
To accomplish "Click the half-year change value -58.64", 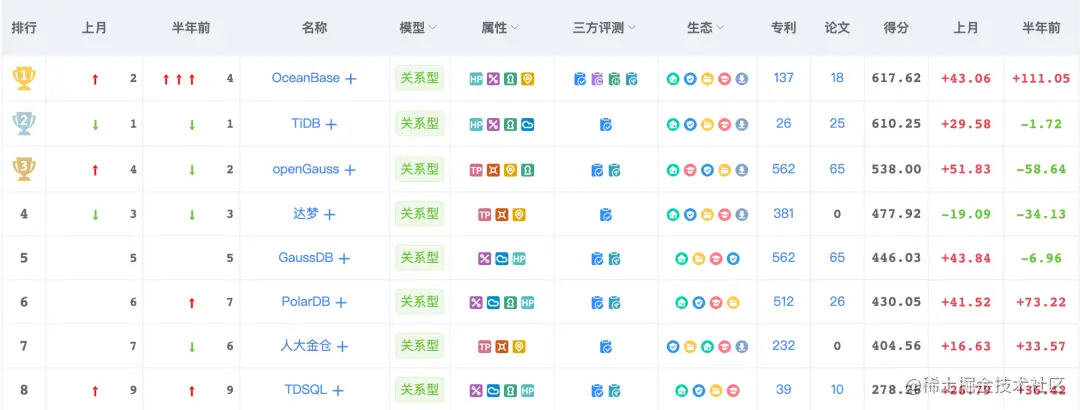I will (1042, 169).
